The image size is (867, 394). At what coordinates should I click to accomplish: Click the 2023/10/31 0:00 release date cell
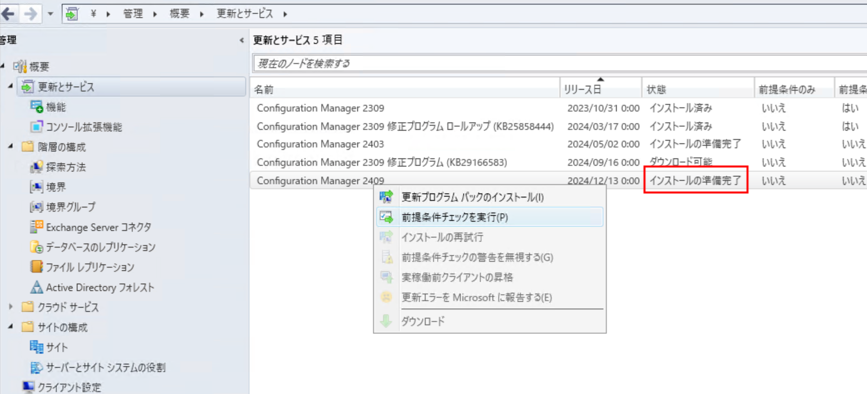click(603, 108)
